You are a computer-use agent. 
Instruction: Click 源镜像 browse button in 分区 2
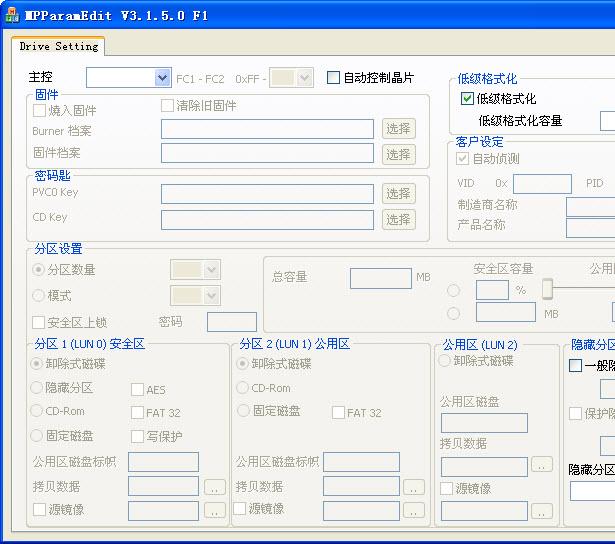point(414,510)
